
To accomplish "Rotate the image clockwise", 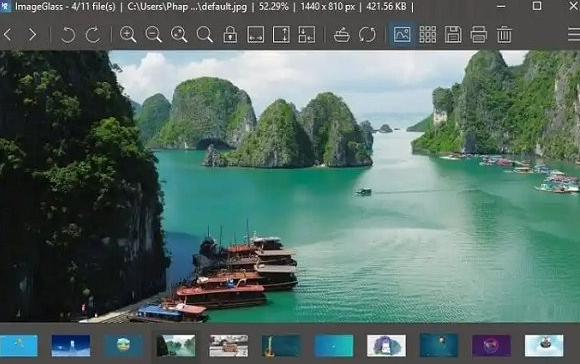I will click(x=93, y=35).
